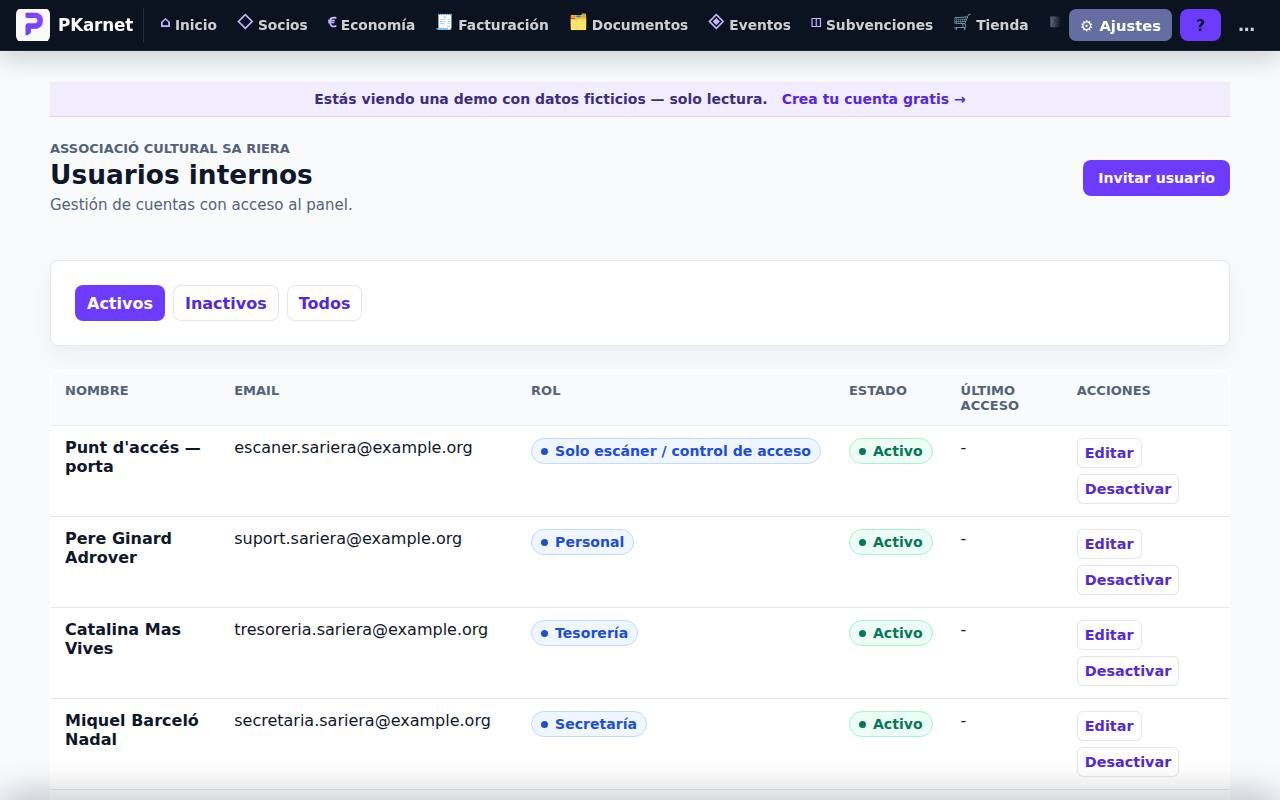Click email secretaria.sariera@example.org

[362, 721]
